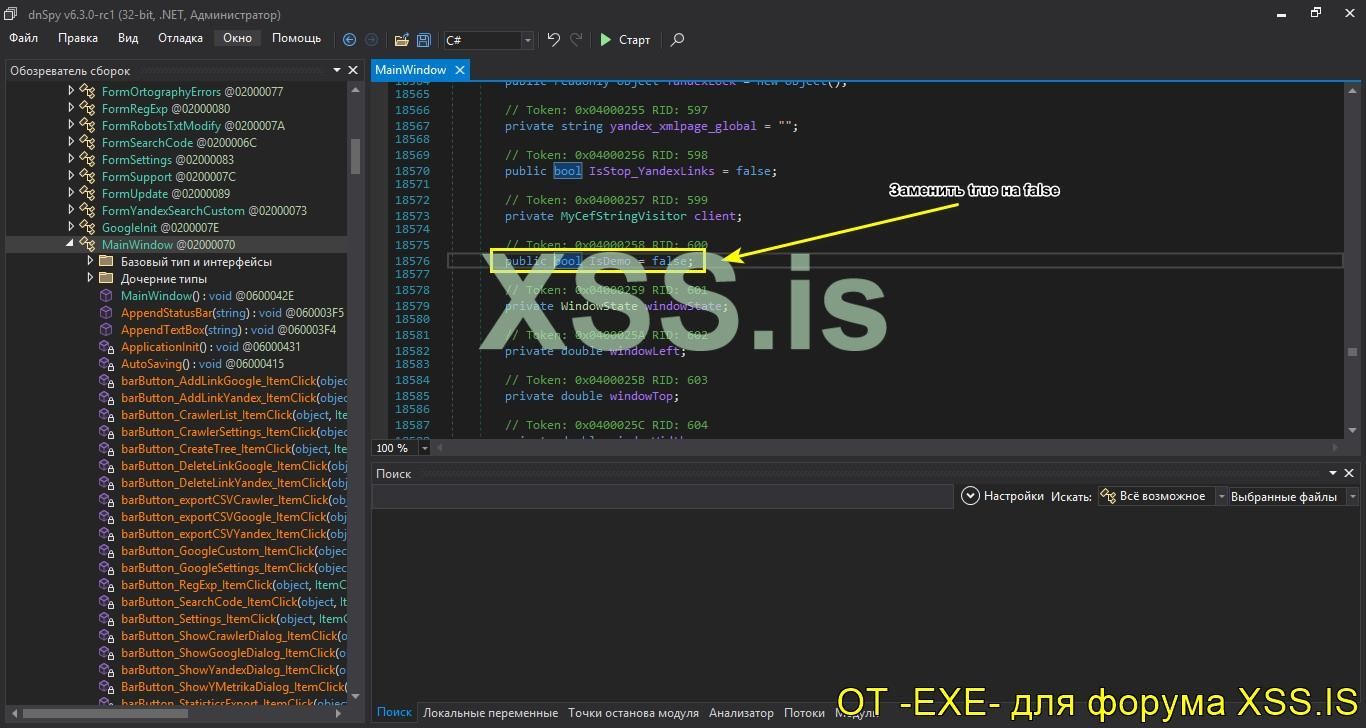Select FormSearchCode in the tree

click(179, 143)
